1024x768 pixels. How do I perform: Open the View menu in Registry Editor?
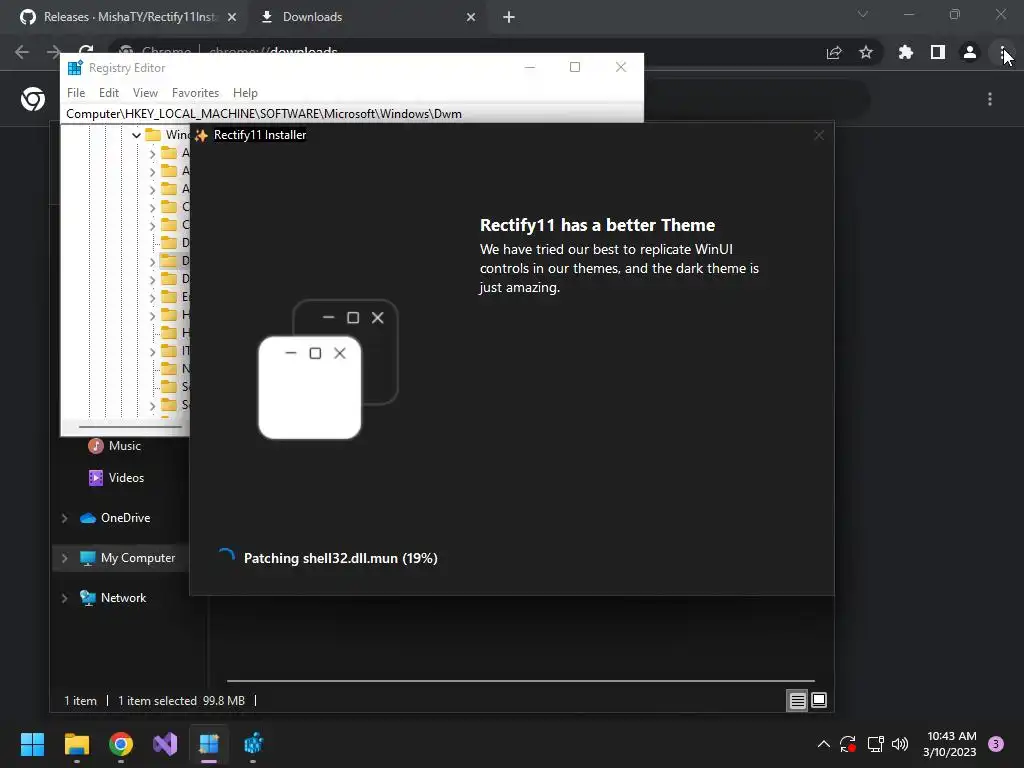tap(145, 93)
